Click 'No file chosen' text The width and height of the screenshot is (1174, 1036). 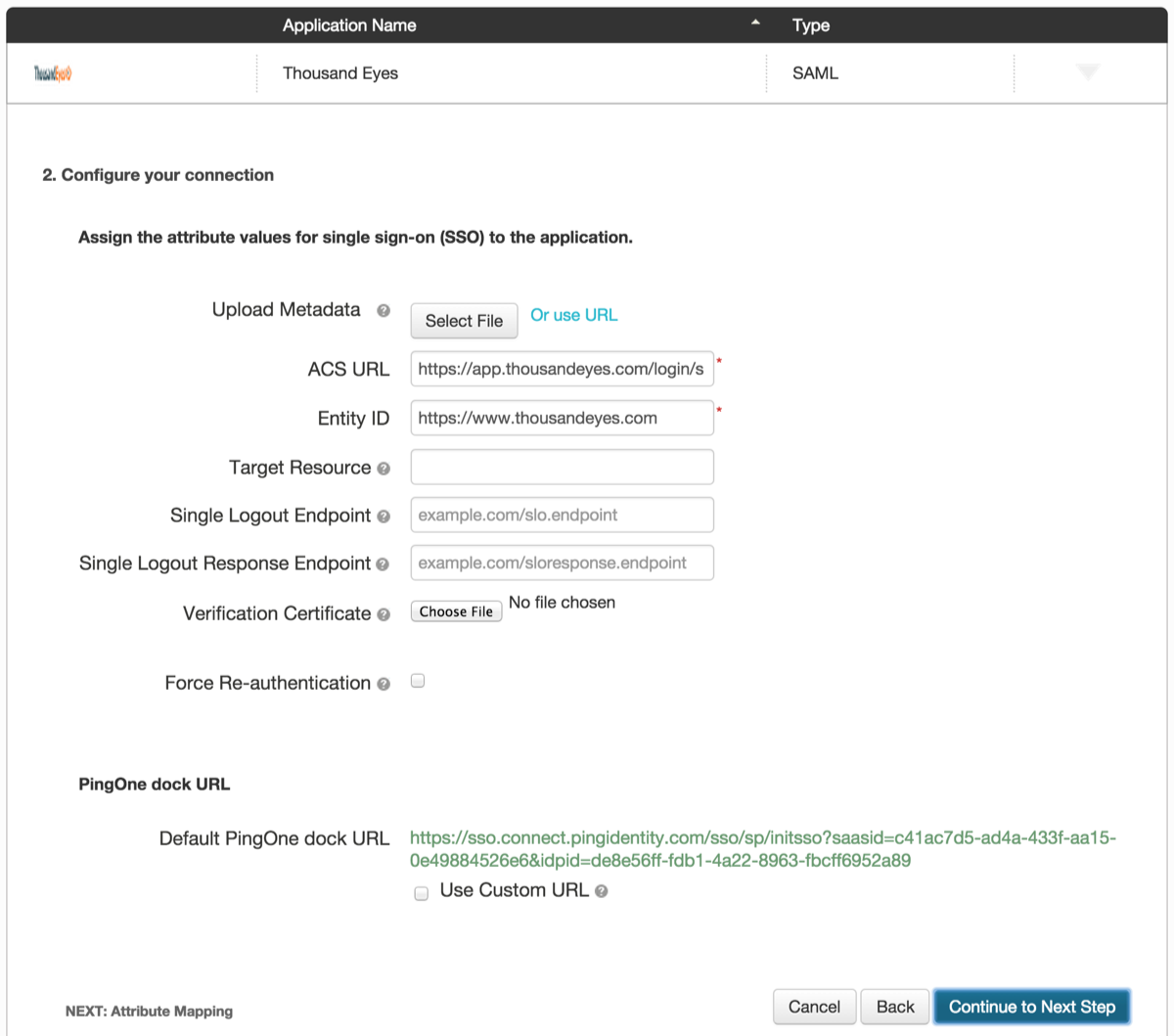pyautogui.click(x=562, y=603)
